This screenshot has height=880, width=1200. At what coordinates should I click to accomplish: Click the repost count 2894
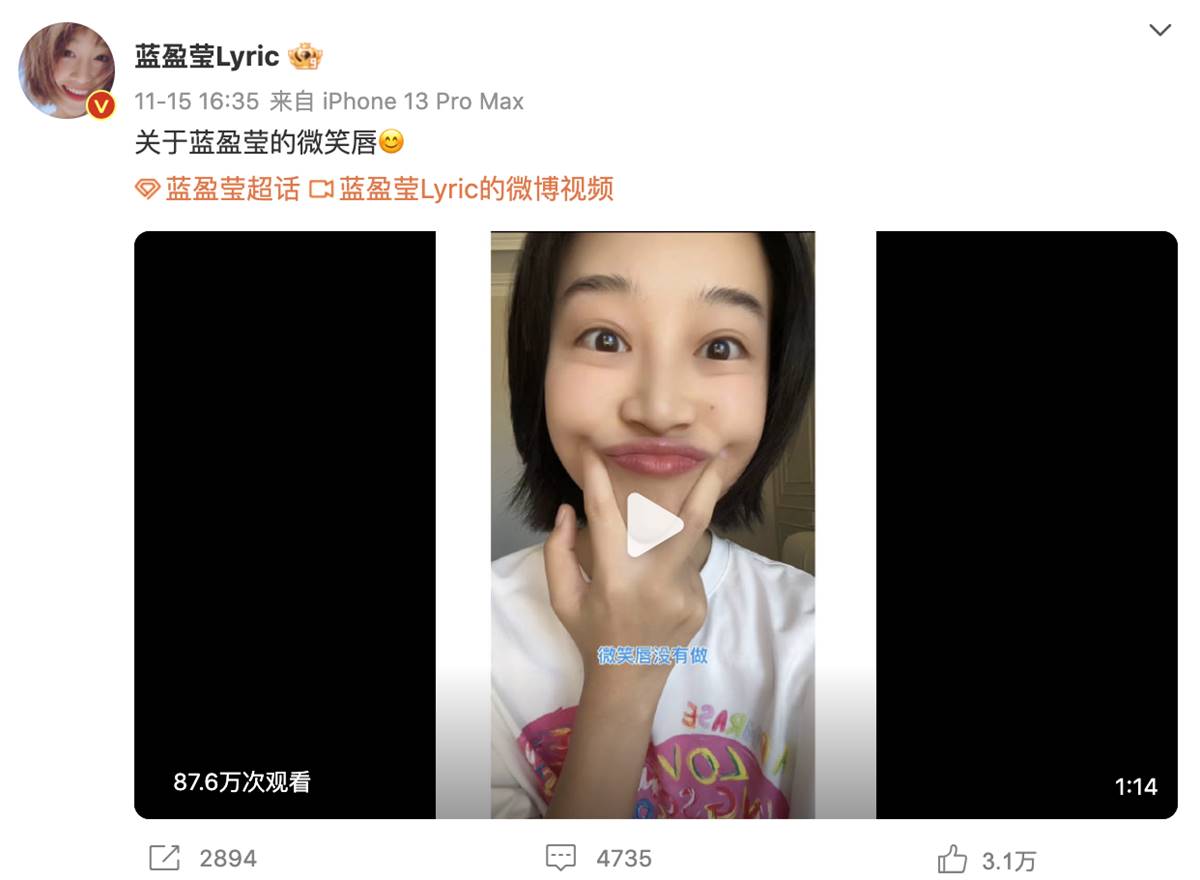(228, 858)
